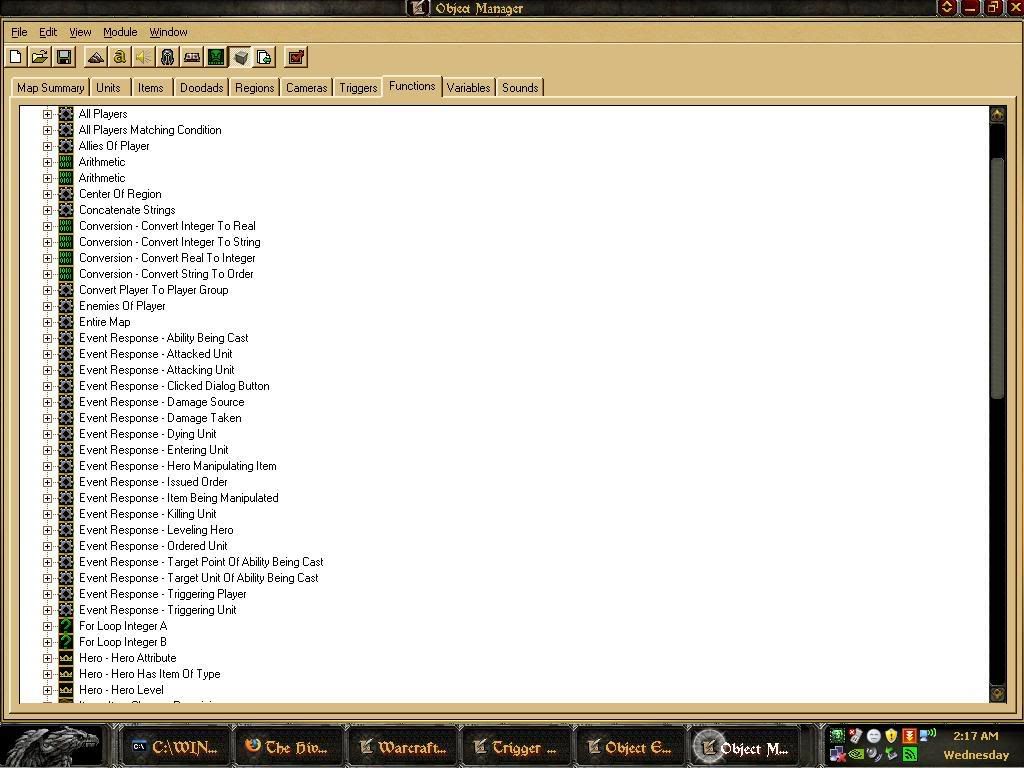Viewport: 1024px width, 768px height.
Task: Open the Object Editor helmet icon
Action: (x=168, y=57)
